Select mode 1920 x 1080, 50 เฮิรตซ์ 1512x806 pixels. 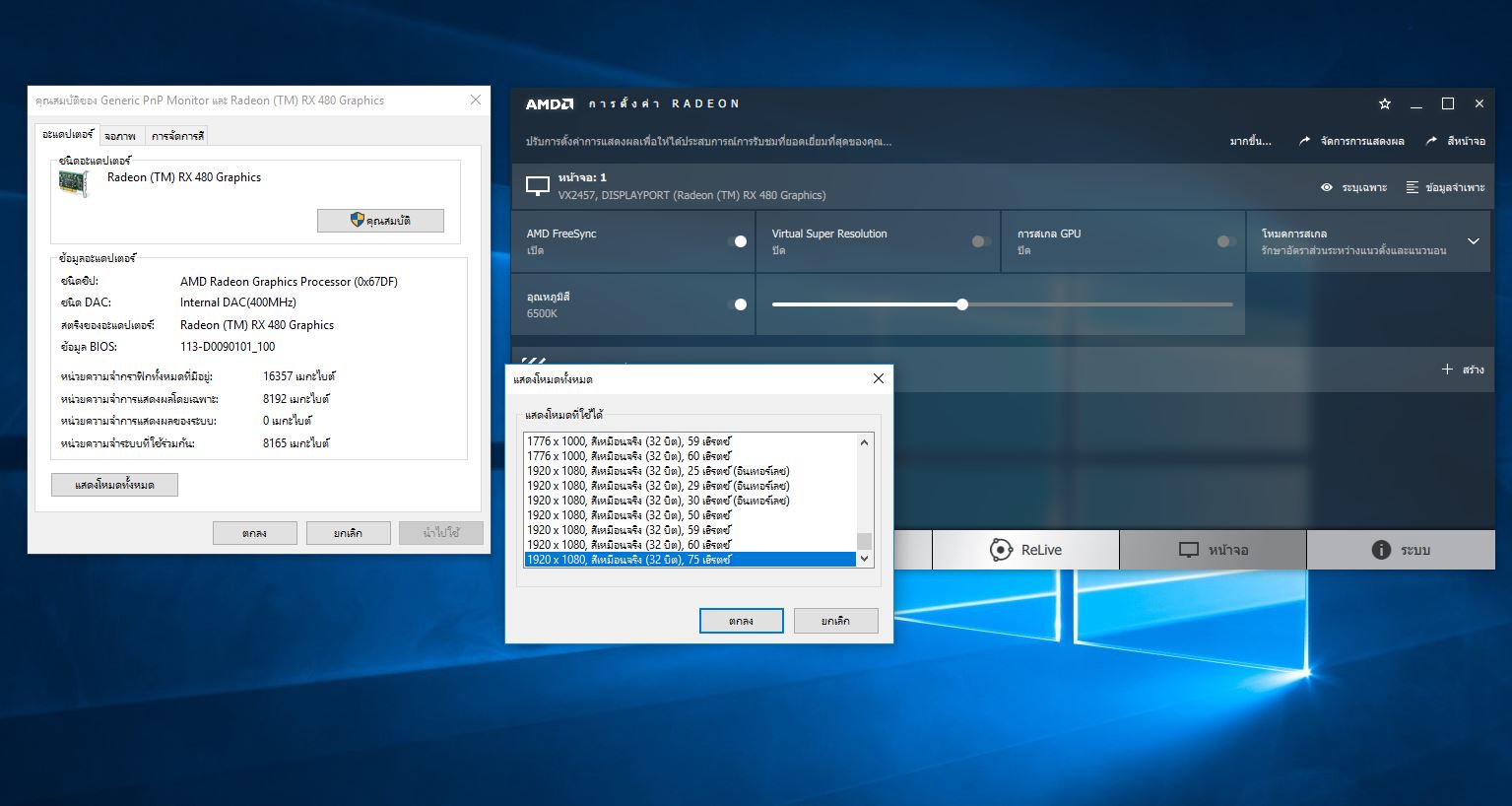690,515
